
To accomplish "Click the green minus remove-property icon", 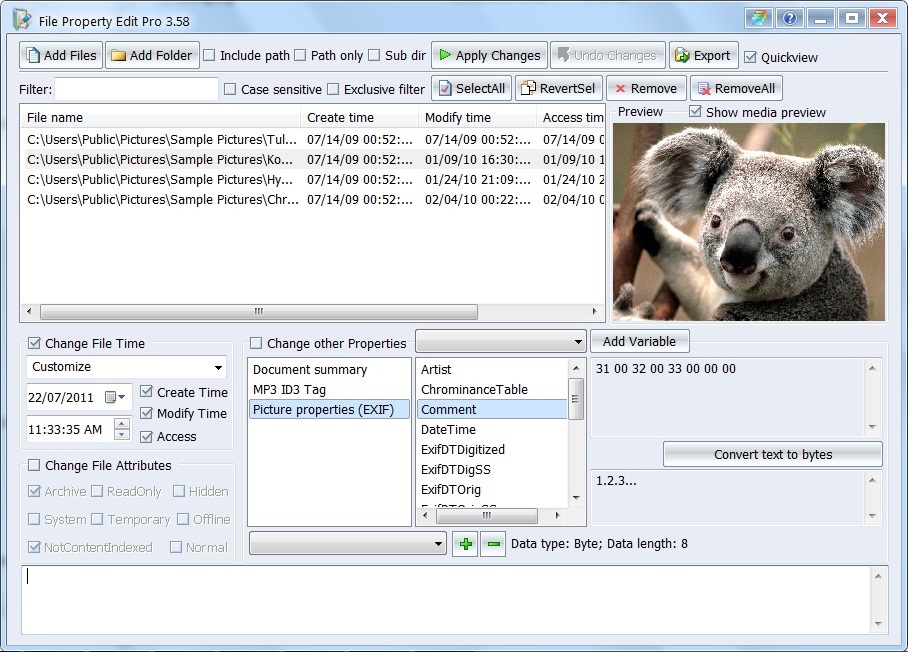I will point(493,544).
